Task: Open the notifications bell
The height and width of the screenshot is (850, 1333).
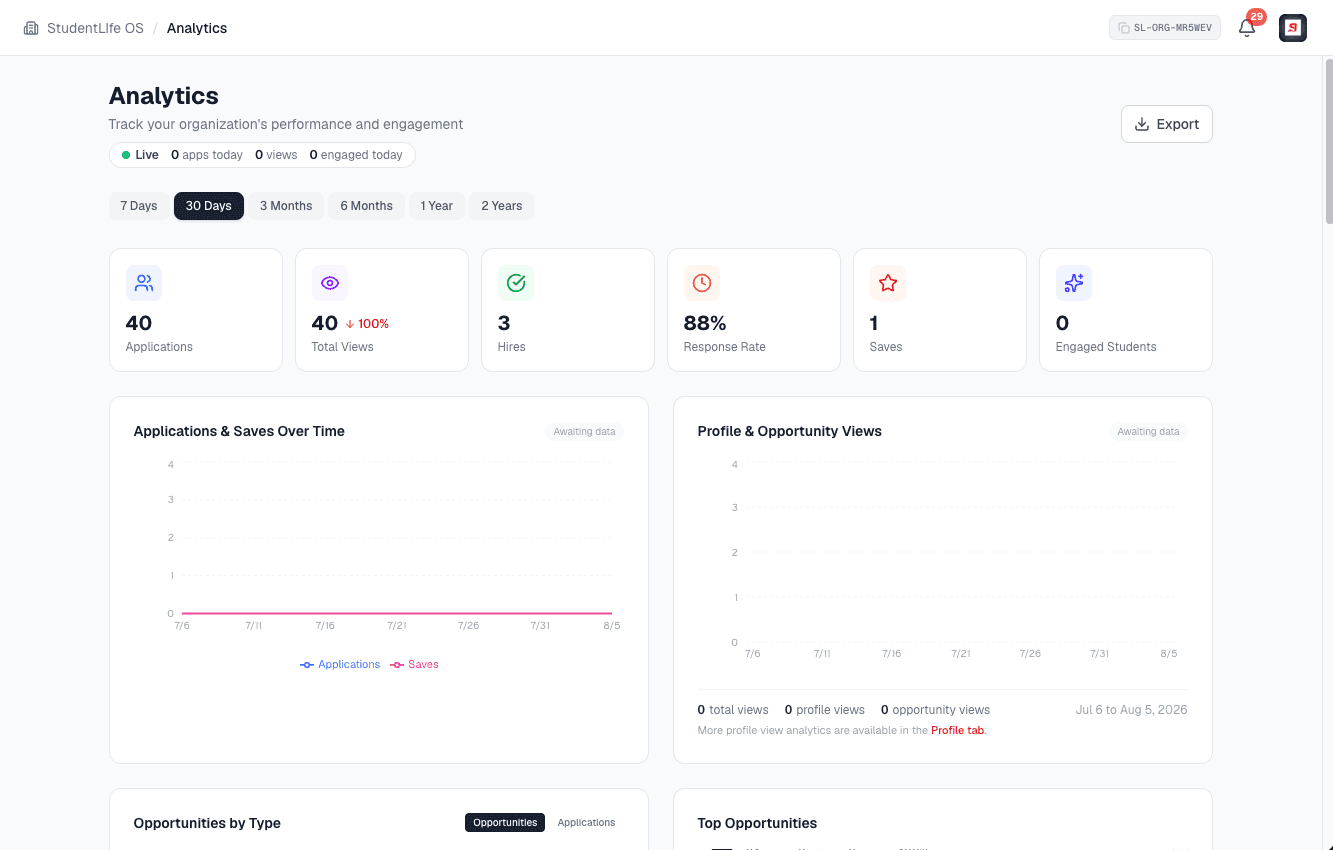Action: (1247, 28)
